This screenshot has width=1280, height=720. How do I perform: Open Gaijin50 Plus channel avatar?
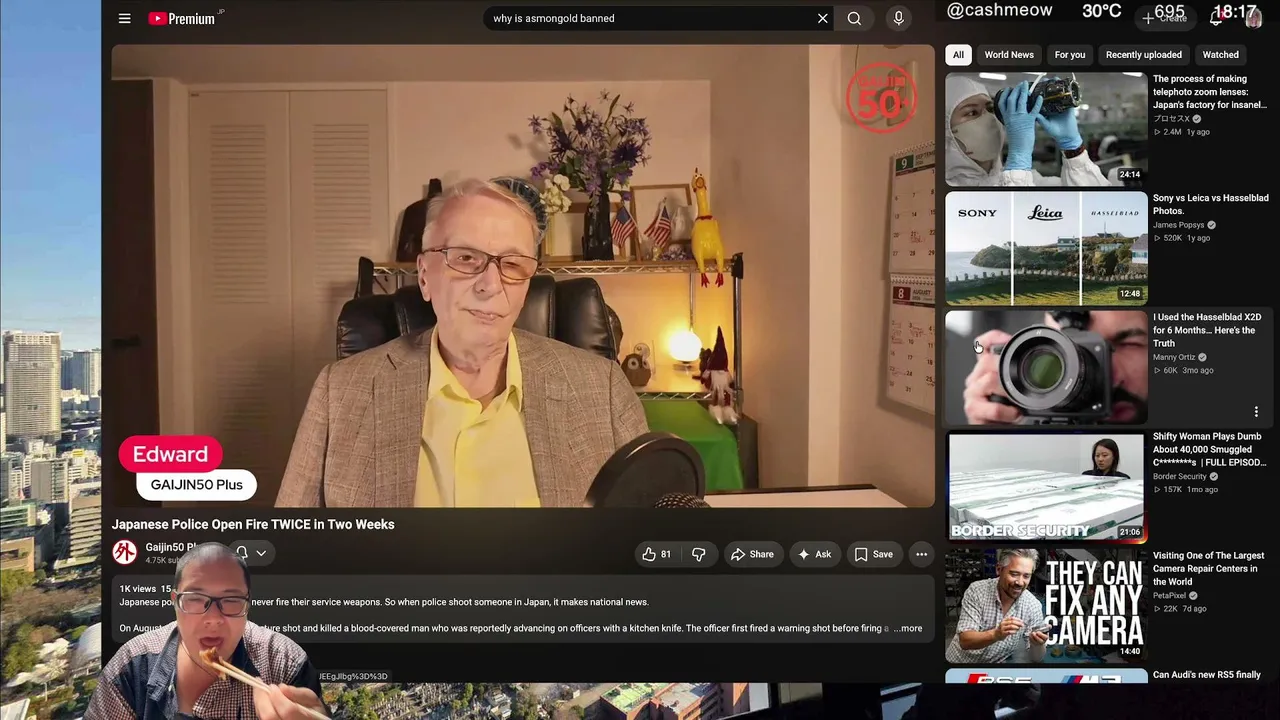tap(124, 552)
